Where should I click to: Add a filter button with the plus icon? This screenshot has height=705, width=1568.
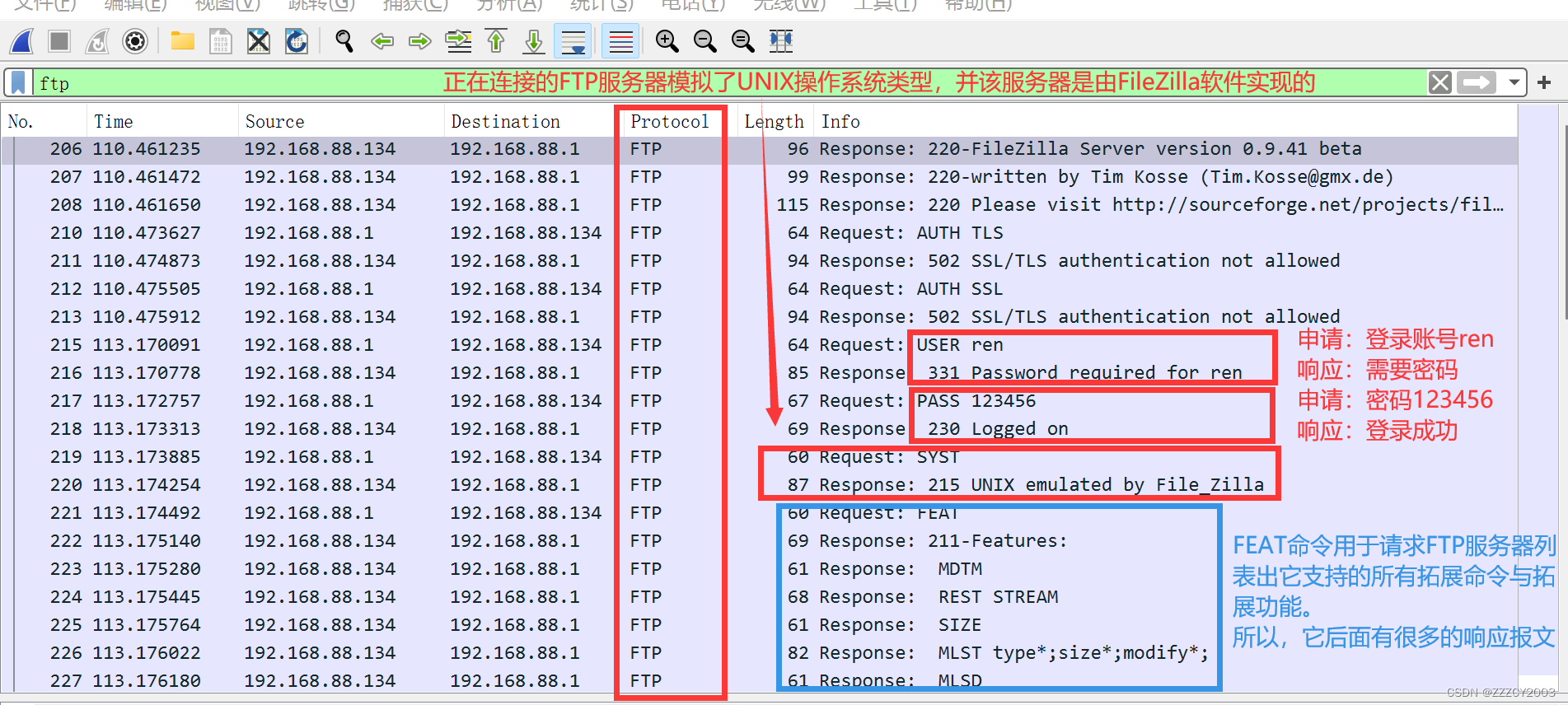(x=1544, y=82)
